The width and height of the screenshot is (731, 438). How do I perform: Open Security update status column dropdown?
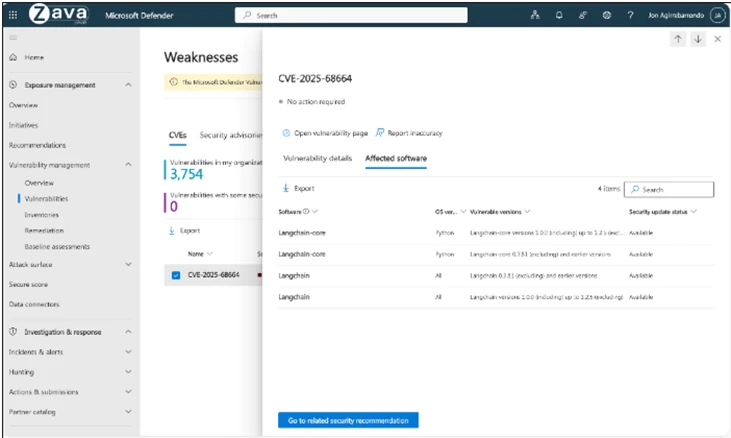pyautogui.click(x=693, y=212)
